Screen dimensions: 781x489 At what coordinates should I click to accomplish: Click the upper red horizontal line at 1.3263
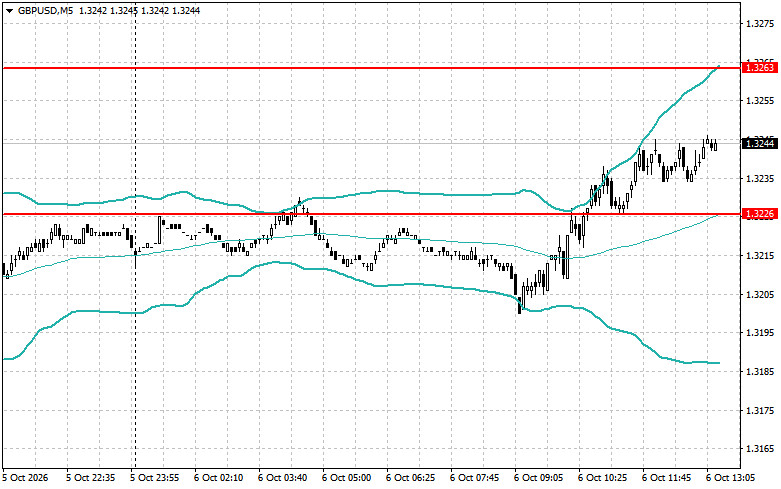(x=372, y=68)
